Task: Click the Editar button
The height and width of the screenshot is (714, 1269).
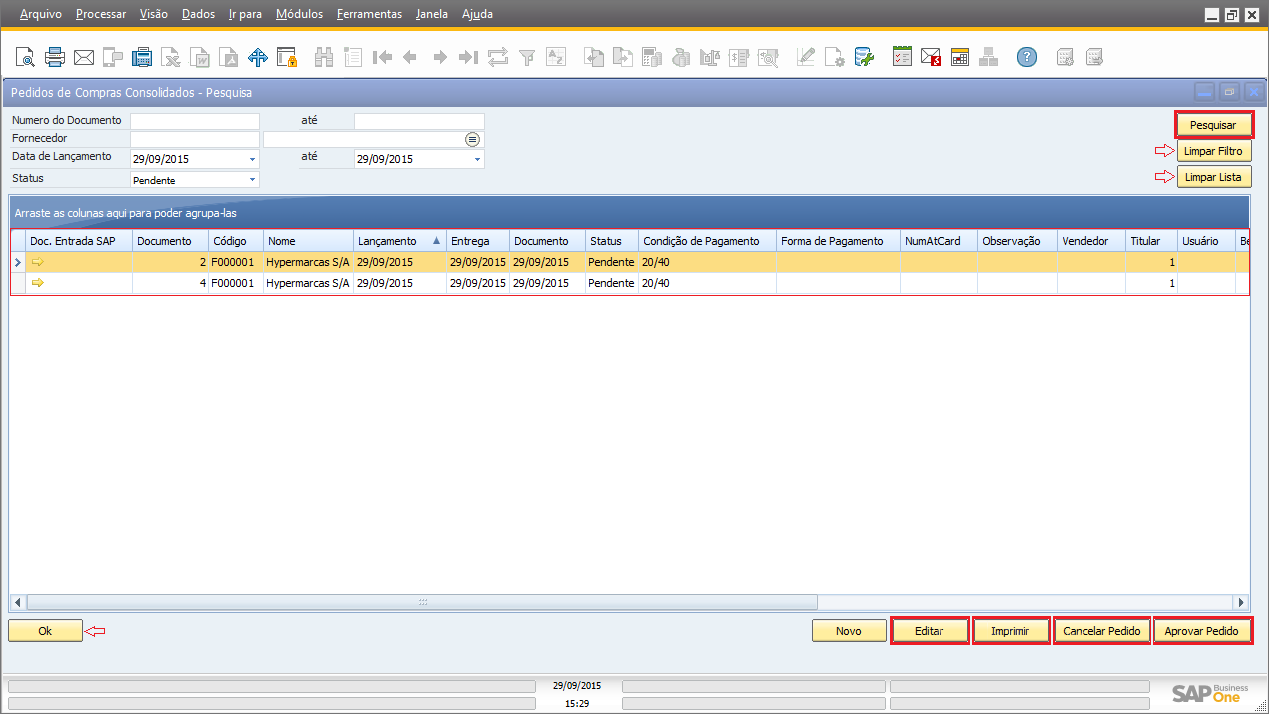Action: (x=929, y=631)
